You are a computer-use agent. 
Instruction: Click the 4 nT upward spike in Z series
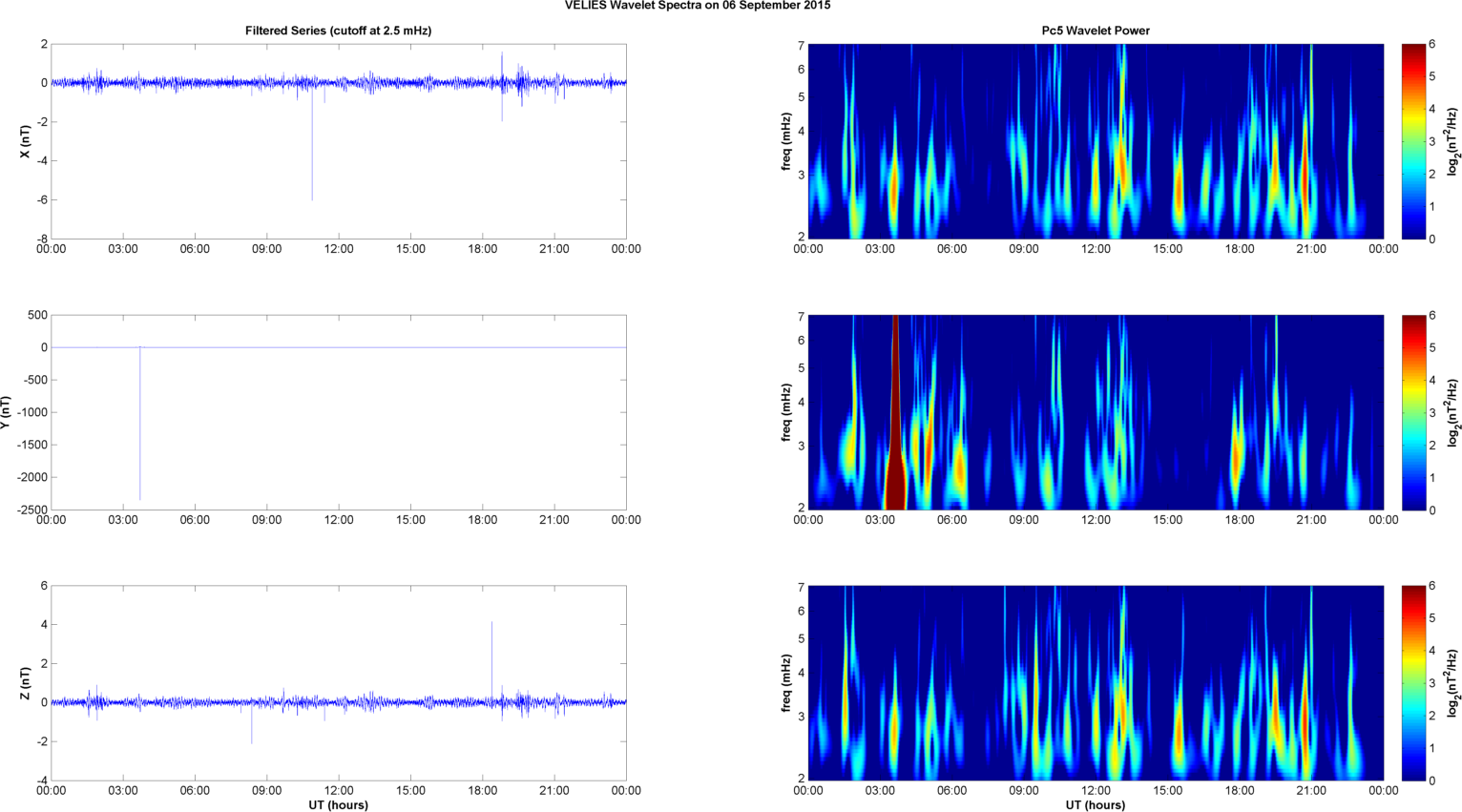491,660
